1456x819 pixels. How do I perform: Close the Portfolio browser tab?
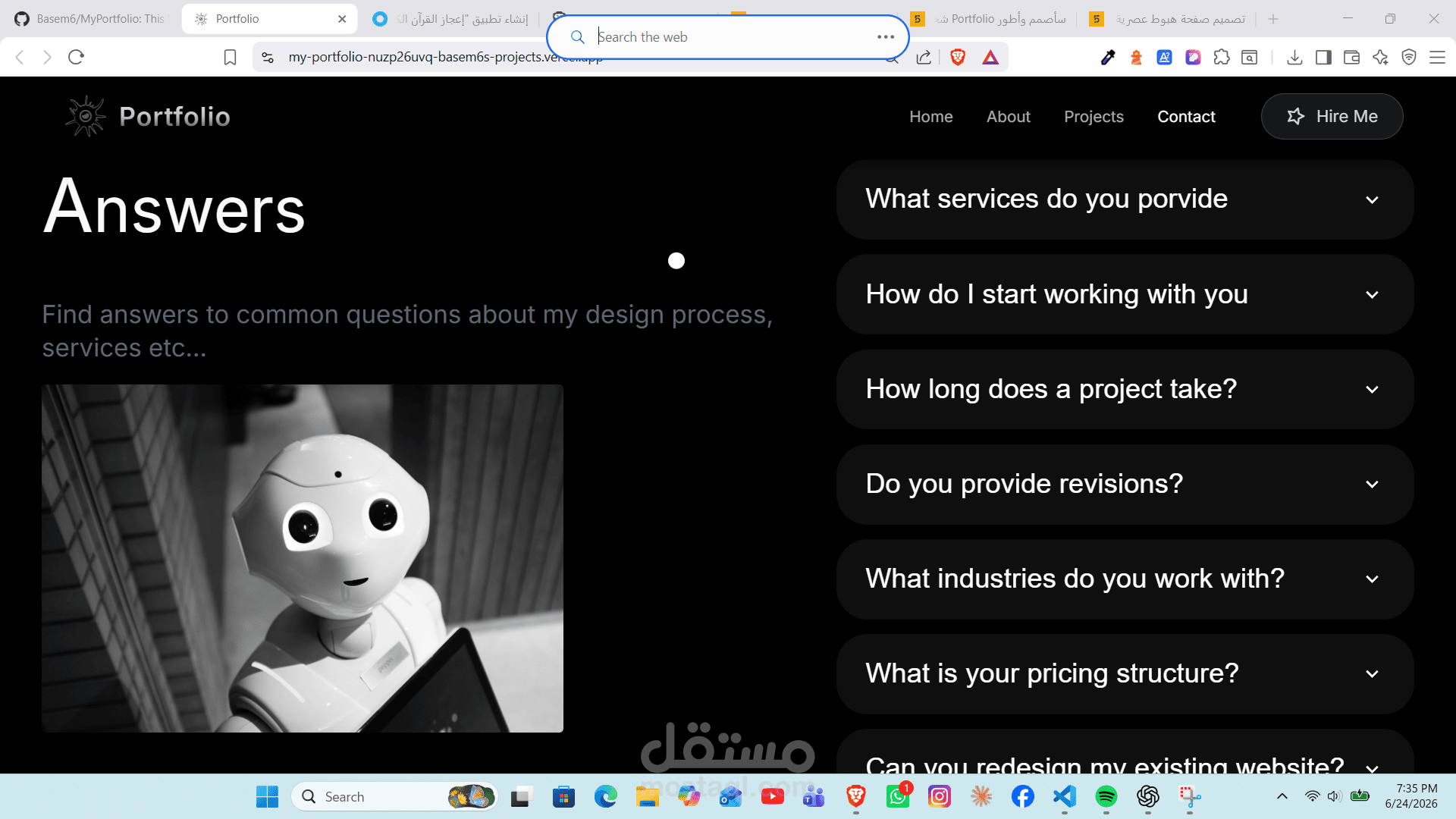(342, 19)
